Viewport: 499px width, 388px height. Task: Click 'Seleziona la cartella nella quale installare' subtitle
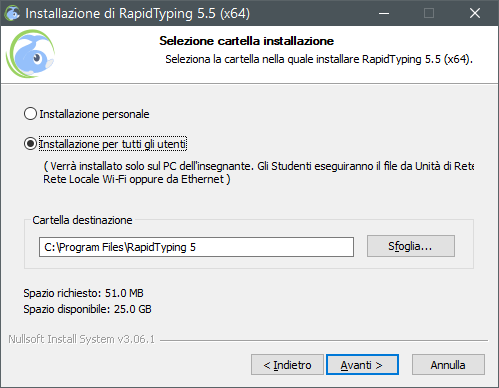[x=319, y=59]
